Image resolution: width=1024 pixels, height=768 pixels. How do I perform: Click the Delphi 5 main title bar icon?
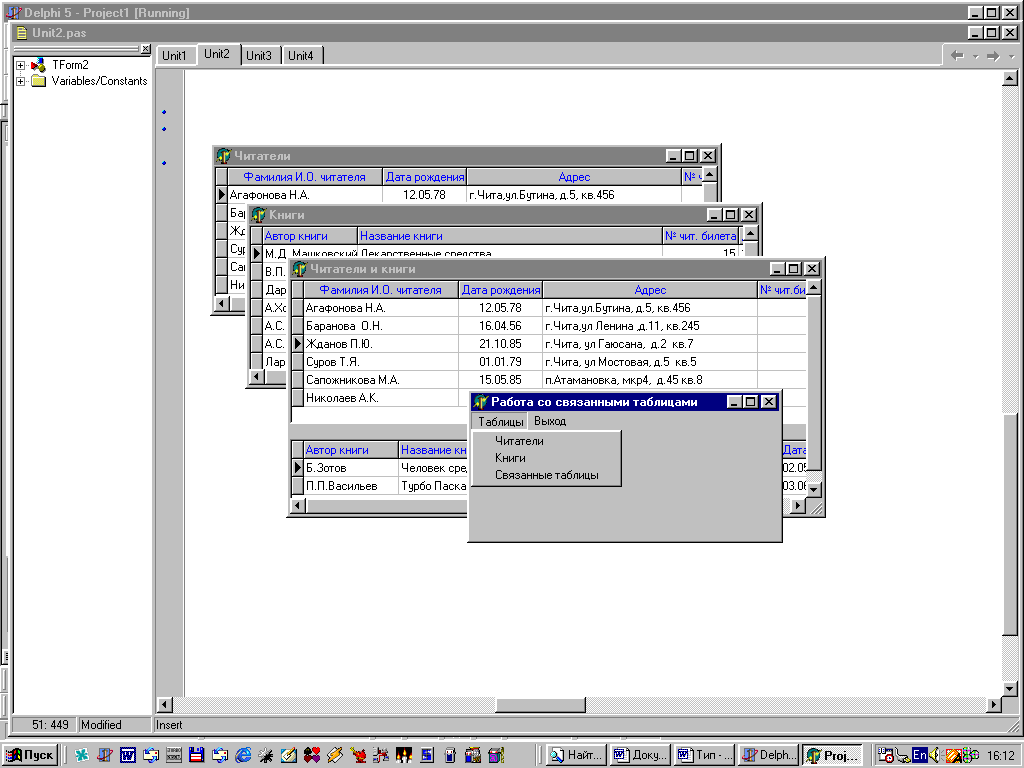coord(13,12)
